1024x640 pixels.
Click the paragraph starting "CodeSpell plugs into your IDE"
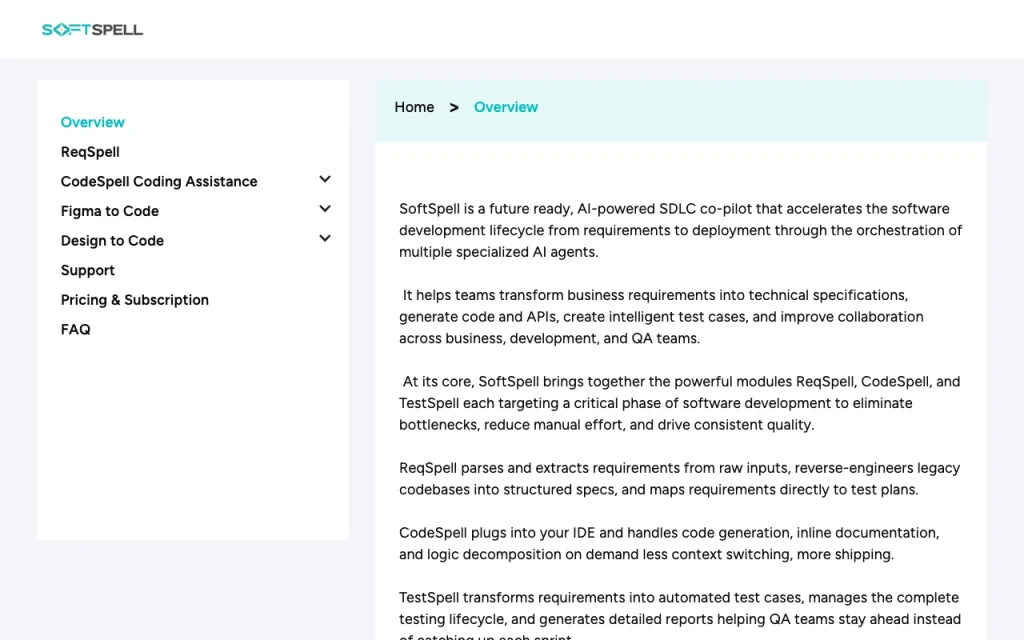coord(669,543)
